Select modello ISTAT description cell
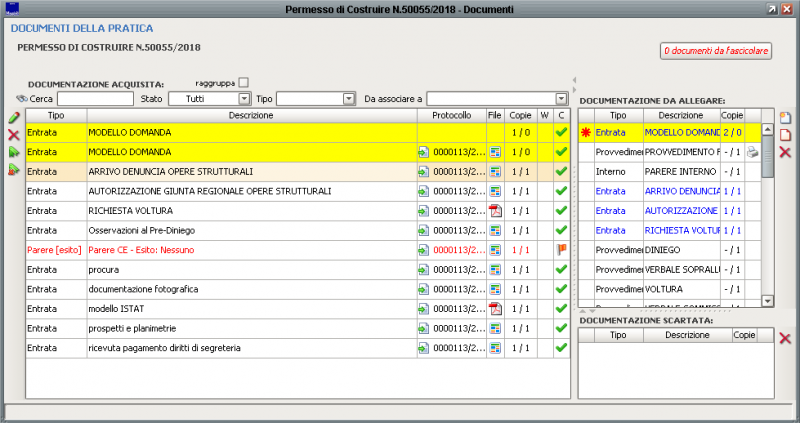 (x=252, y=309)
